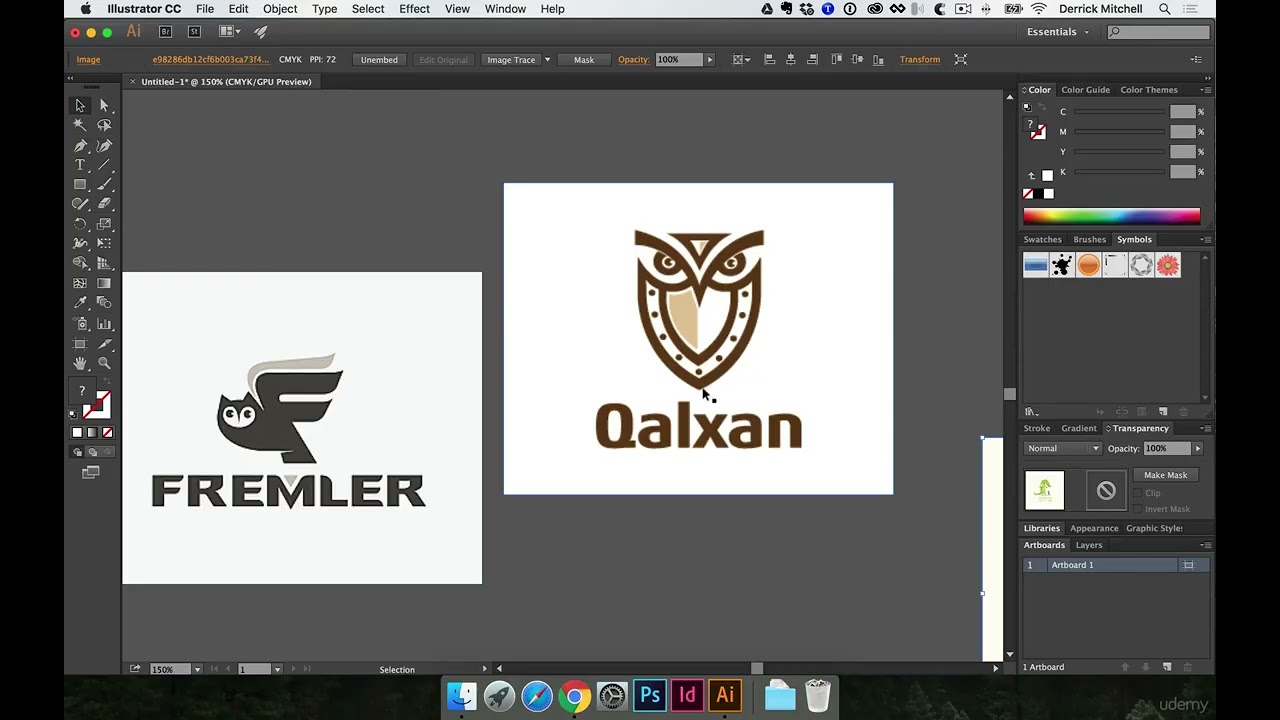Screen dimensions: 1280x720
Task: Pick the Magic Wand tool
Action: pos(80,125)
